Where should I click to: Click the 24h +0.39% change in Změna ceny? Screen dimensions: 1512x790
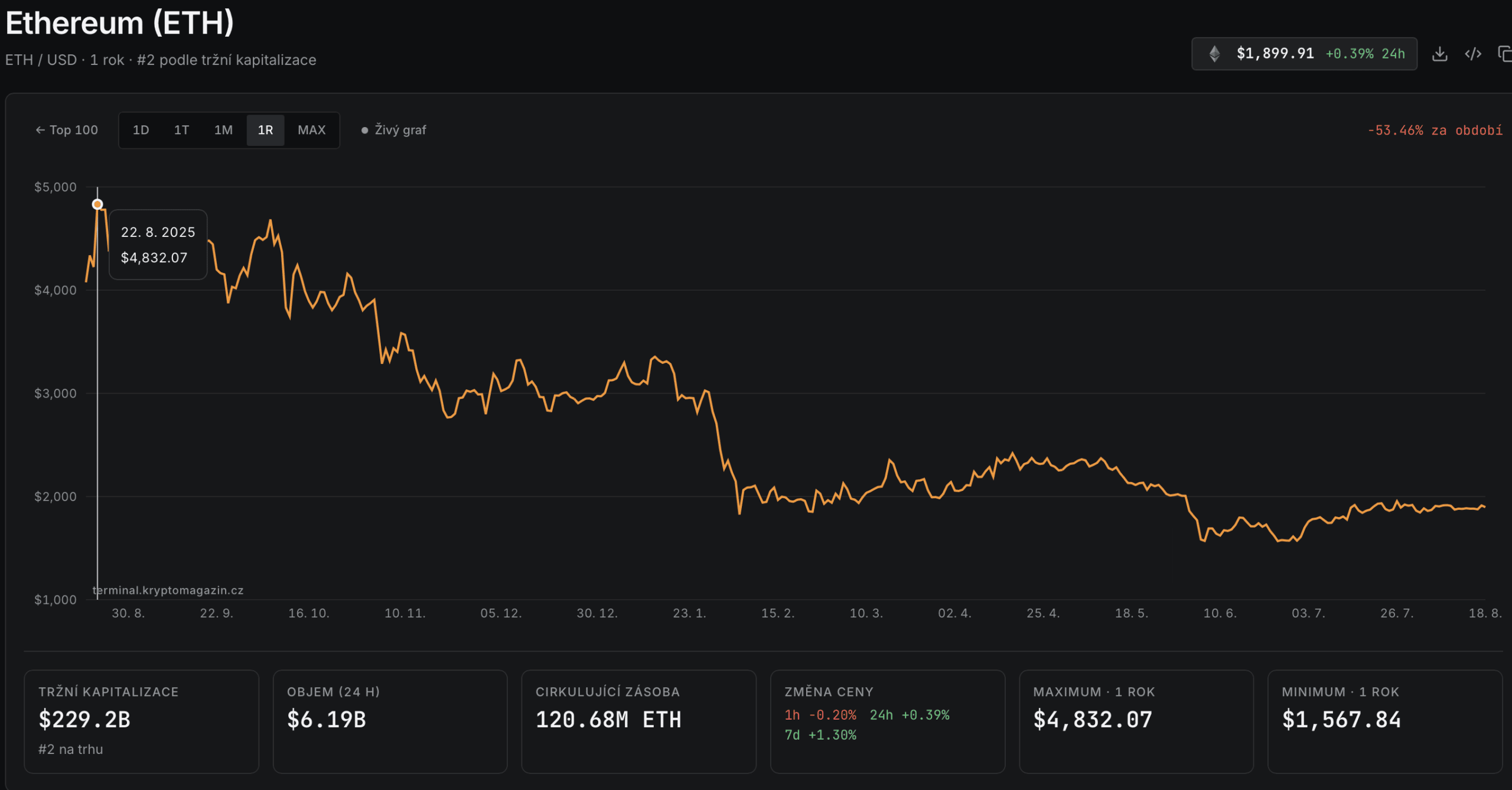(x=910, y=715)
